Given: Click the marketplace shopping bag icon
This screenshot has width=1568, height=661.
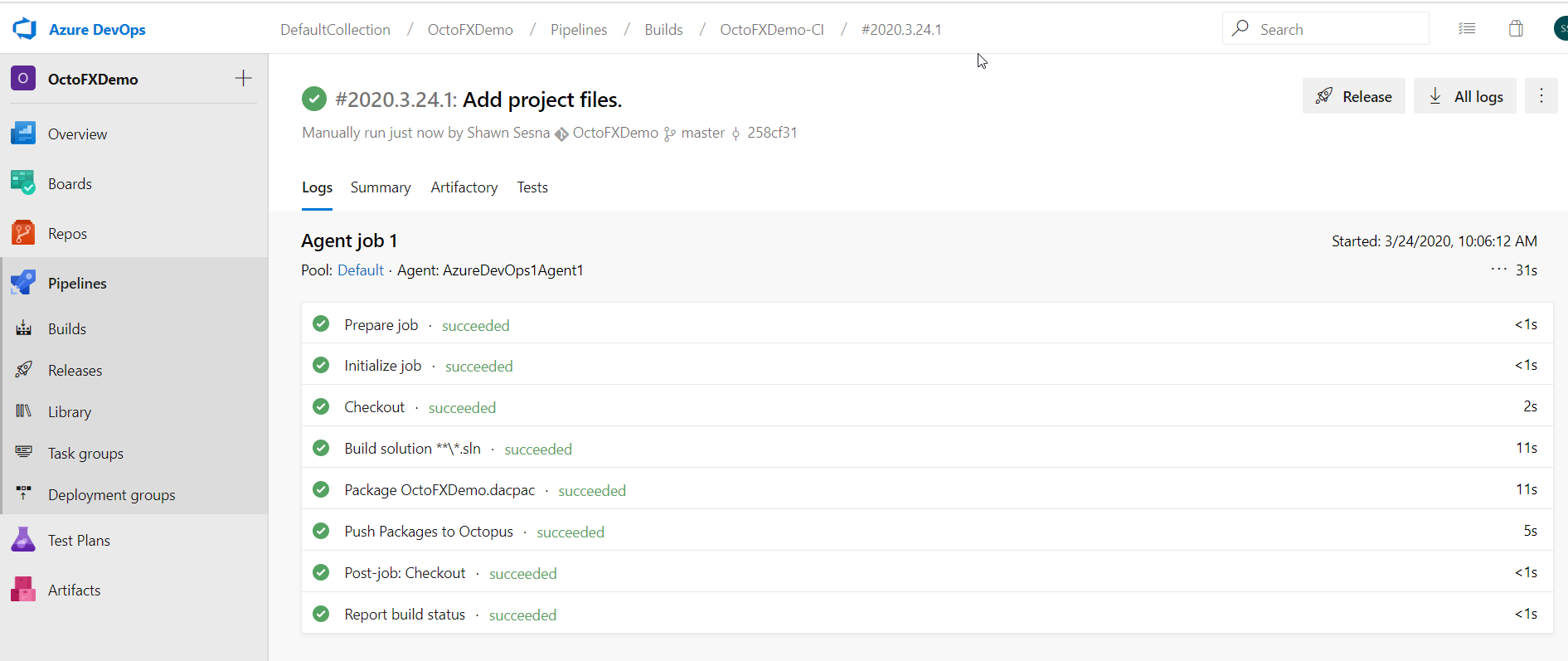Looking at the screenshot, I should [x=1516, y=29].
